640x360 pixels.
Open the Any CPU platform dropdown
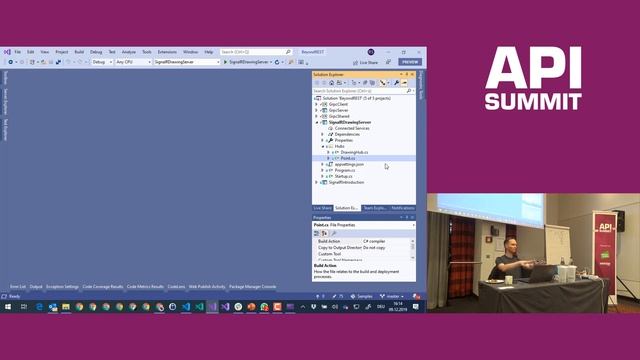tap(133, 62)
